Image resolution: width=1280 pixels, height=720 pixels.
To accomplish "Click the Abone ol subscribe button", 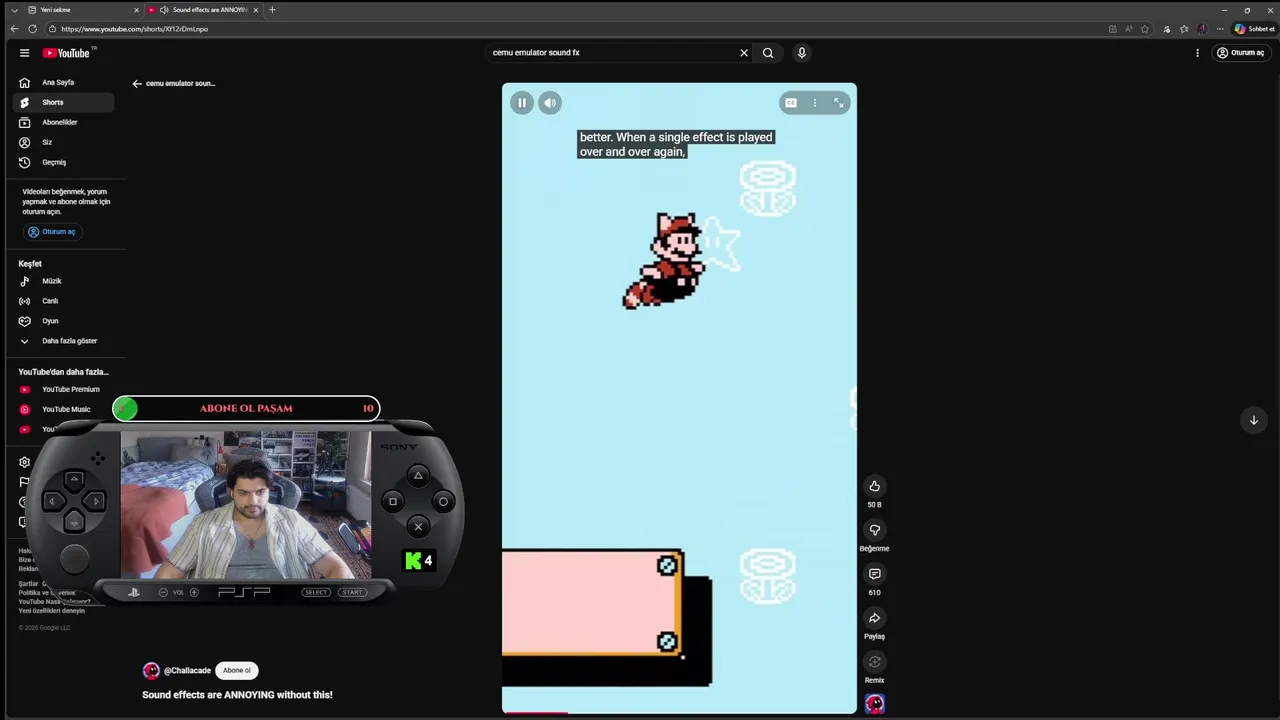I will coord(237,671).
